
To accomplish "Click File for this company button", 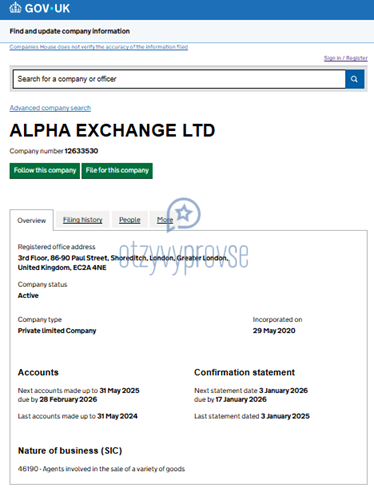I will tap(117, 171).
